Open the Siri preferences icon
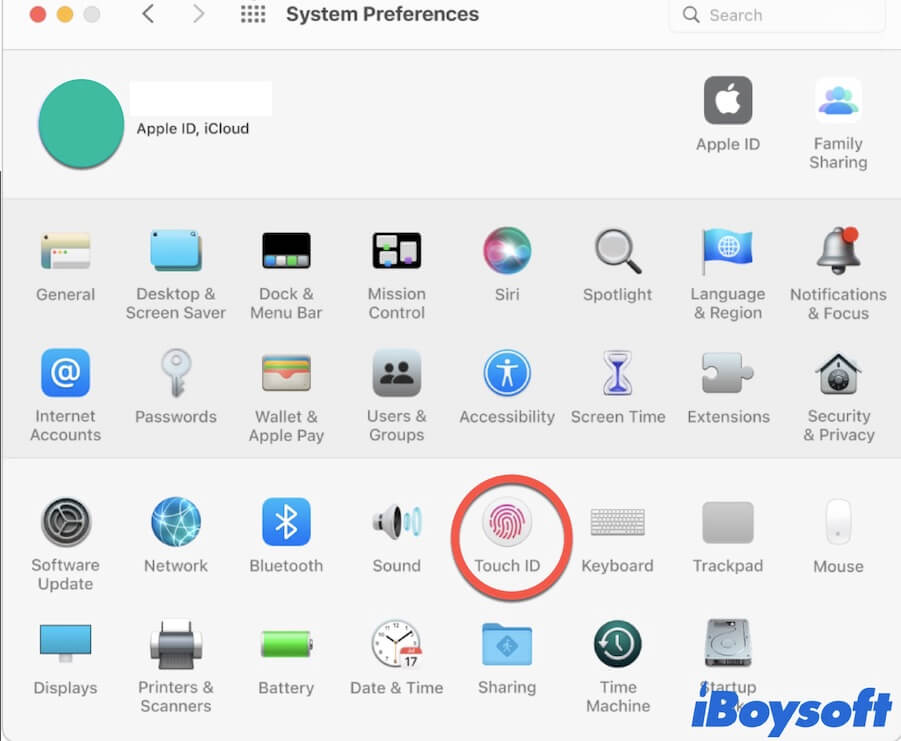The image size is (901, 741). click(507, 251)
